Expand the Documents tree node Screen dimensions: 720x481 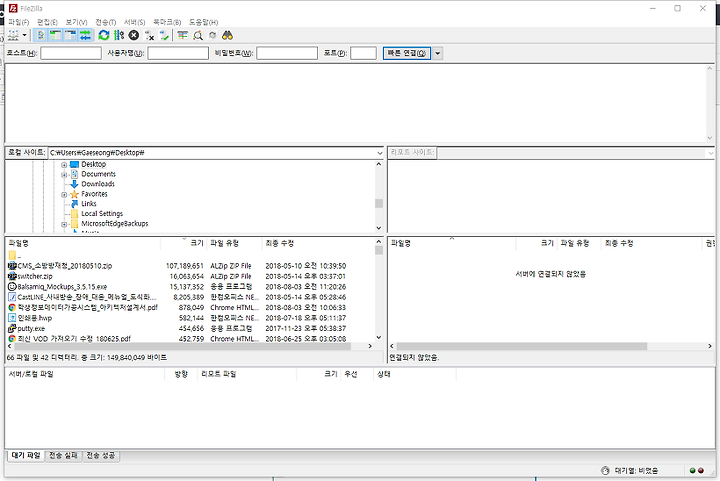64,174
